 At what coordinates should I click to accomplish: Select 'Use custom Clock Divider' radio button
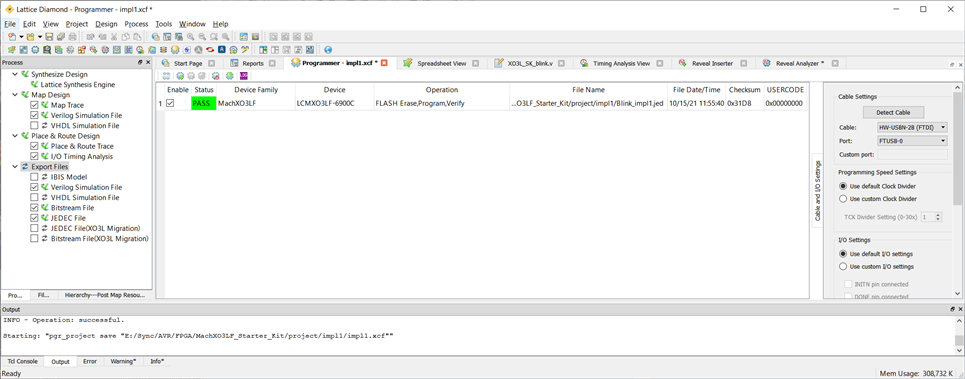pos(843,199)
